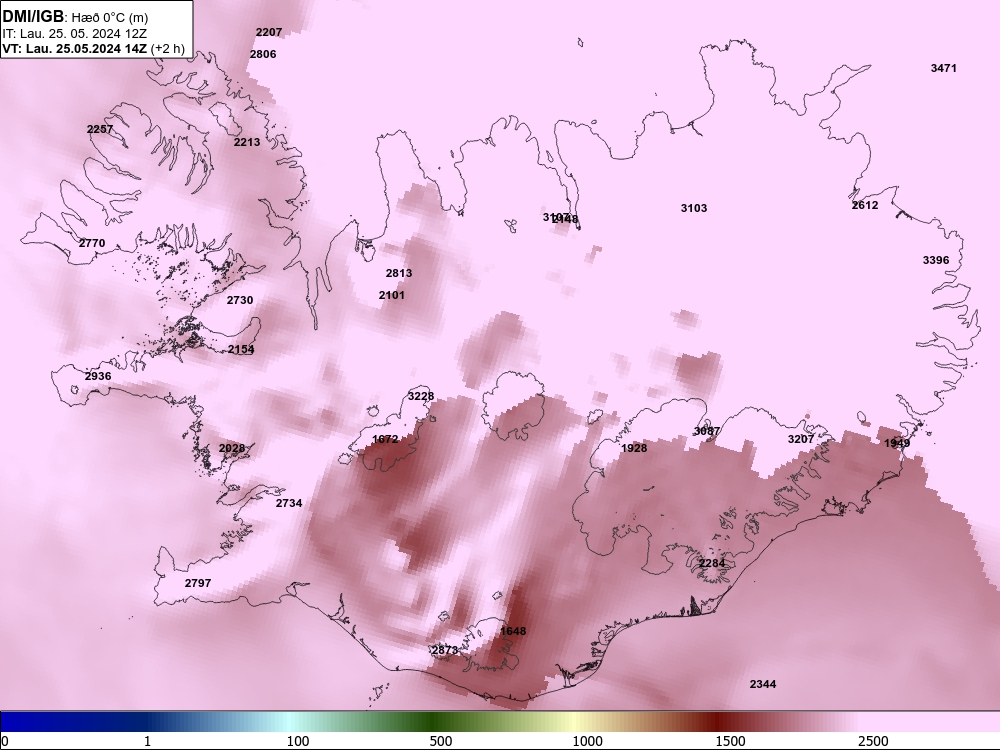This screenshot has height=750, width=1000.
Task: Select the map value 2101
Action: [392, 295]
